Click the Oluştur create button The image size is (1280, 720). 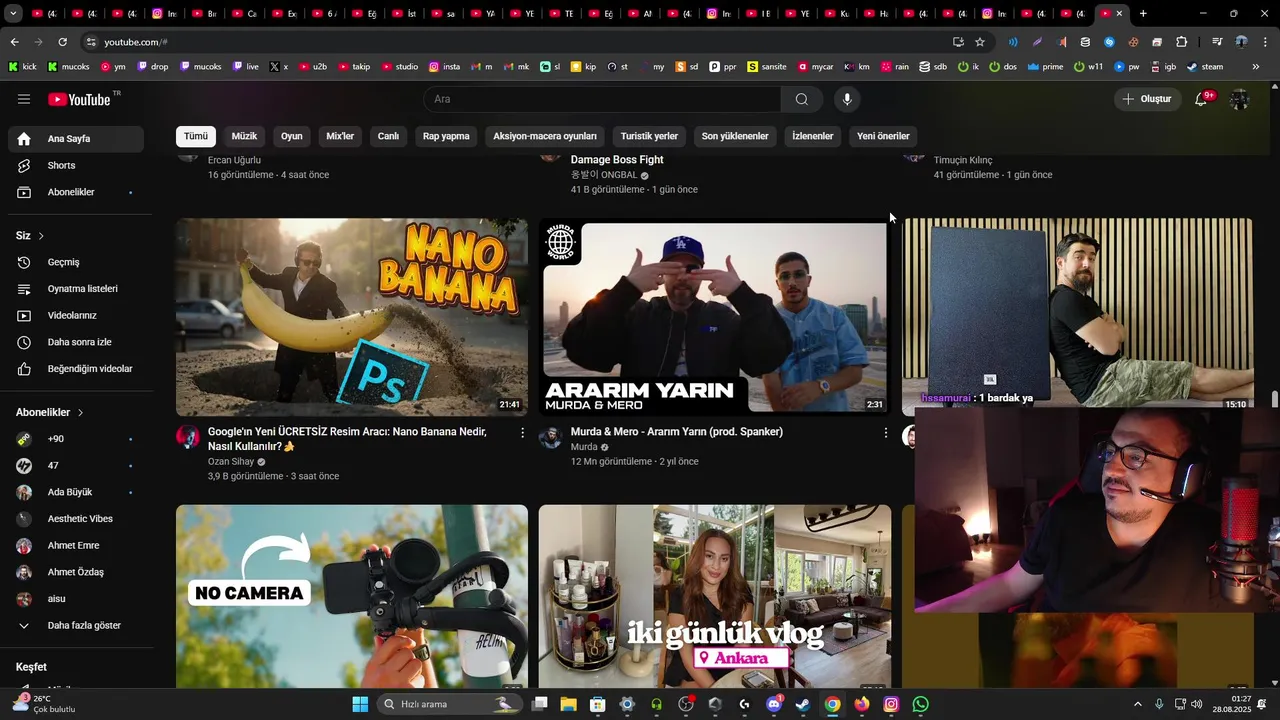point(1146,99)
